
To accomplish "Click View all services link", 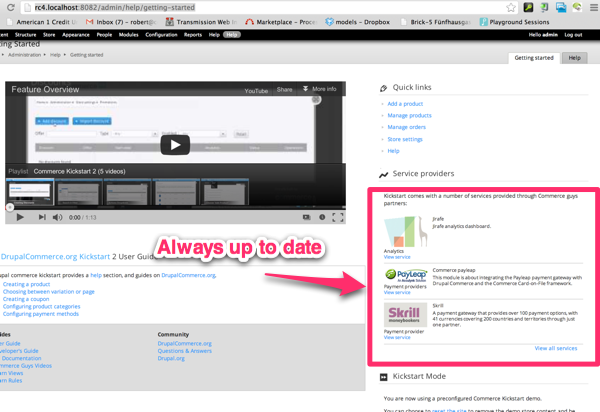I will pyautogui.click(x=556, y=348).
